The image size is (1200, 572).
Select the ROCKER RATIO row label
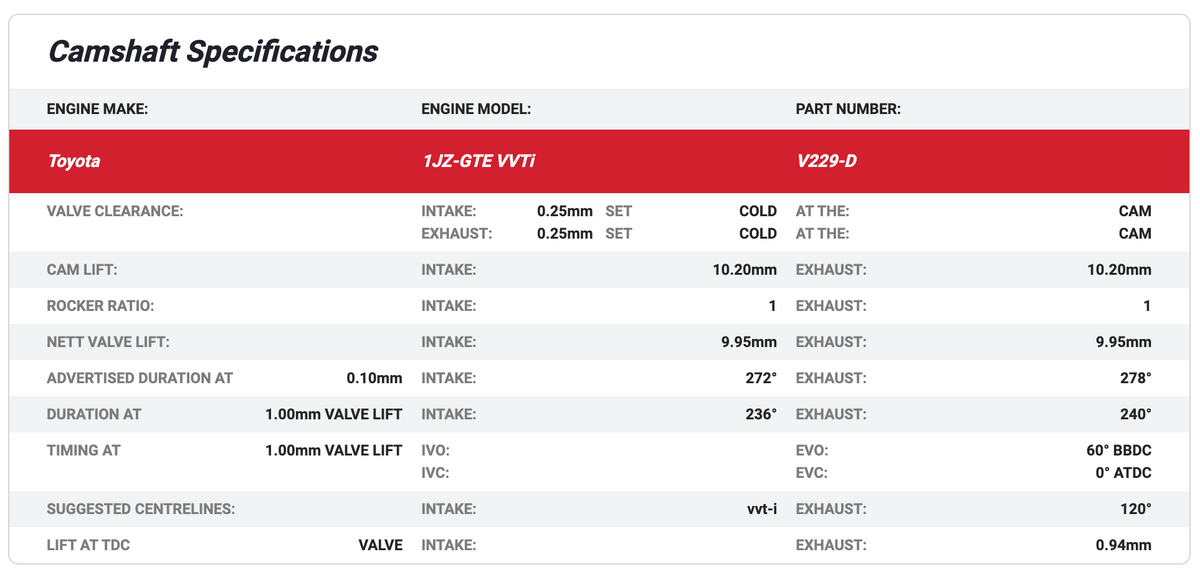pyautogui.click(x=100, y=306)
